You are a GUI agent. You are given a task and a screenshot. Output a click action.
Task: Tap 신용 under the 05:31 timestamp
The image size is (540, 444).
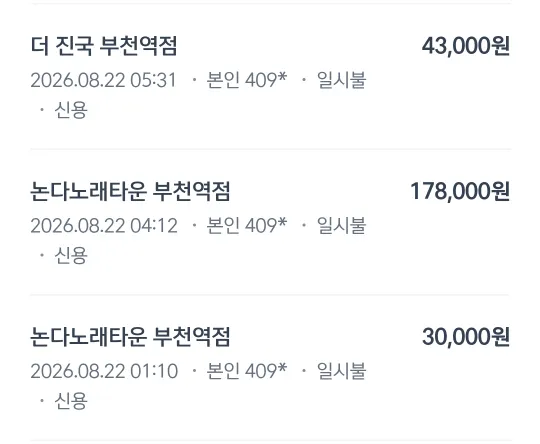point(71,110)
